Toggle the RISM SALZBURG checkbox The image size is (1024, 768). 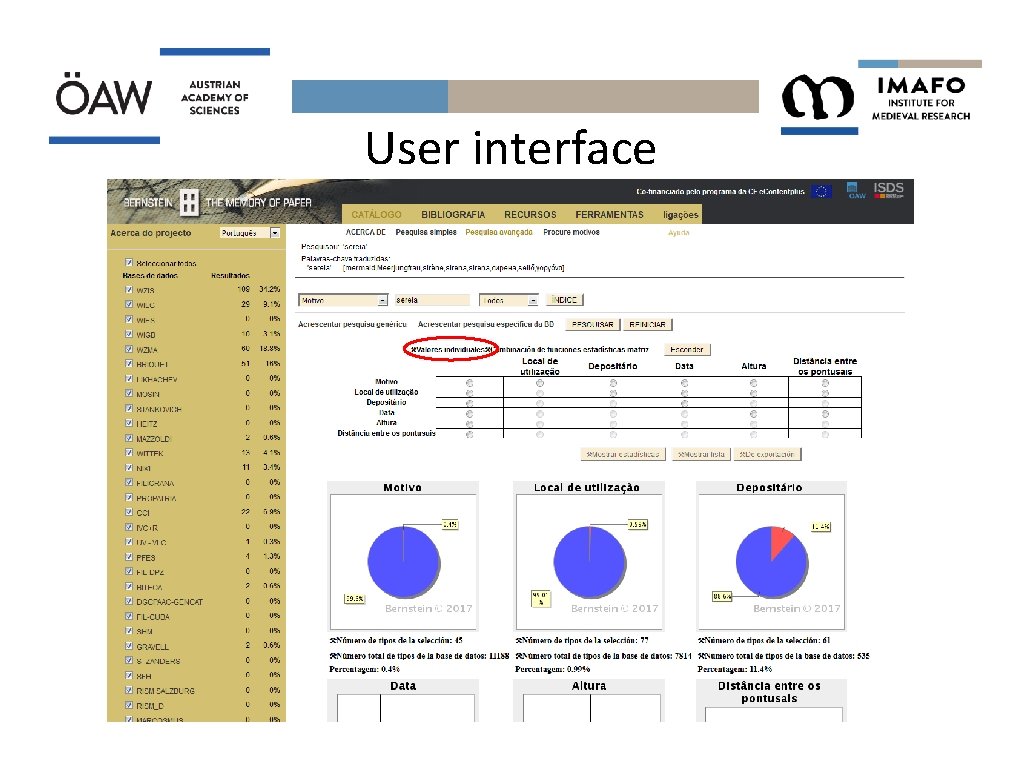click(129, 690)
